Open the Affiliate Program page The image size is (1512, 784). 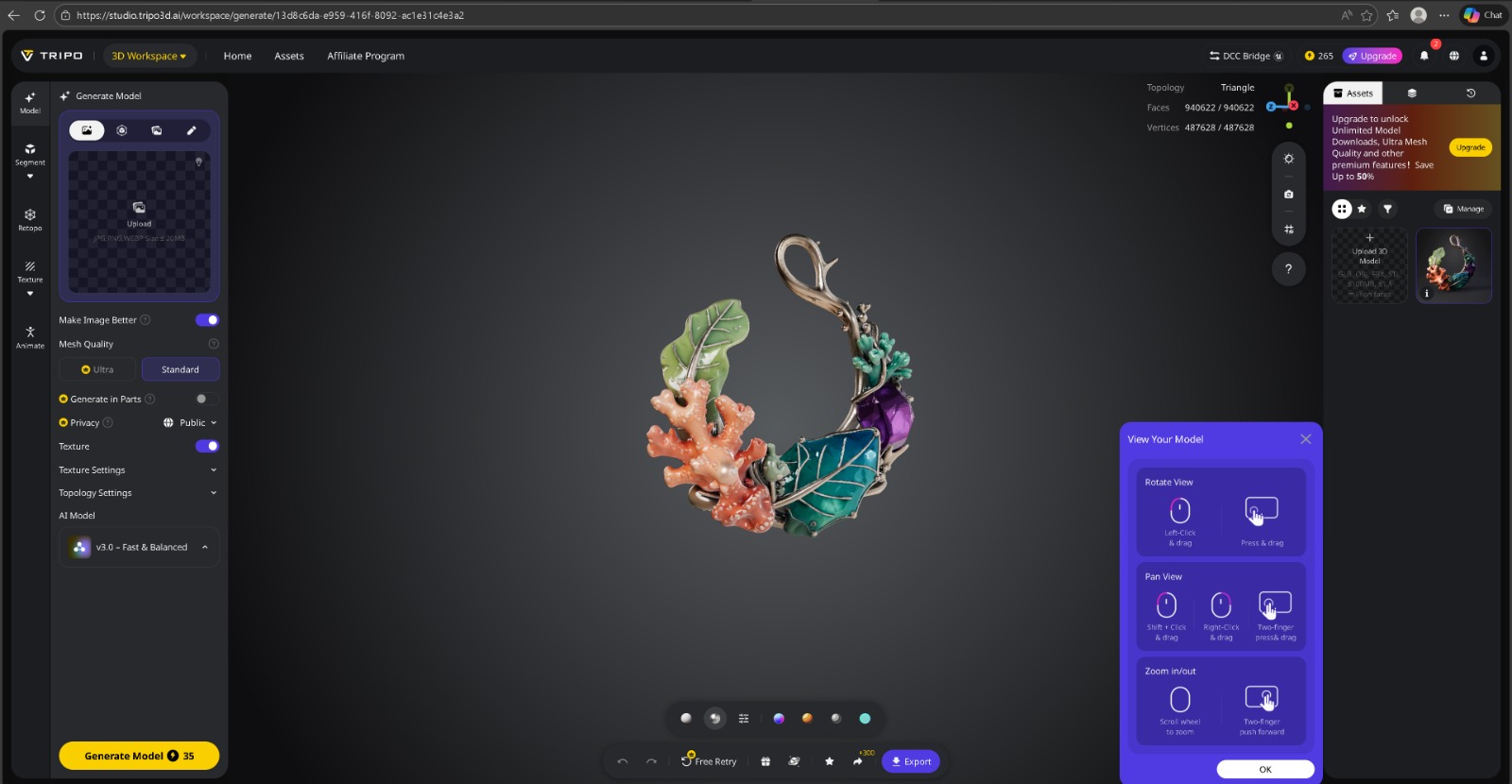(x=366, y=56)
